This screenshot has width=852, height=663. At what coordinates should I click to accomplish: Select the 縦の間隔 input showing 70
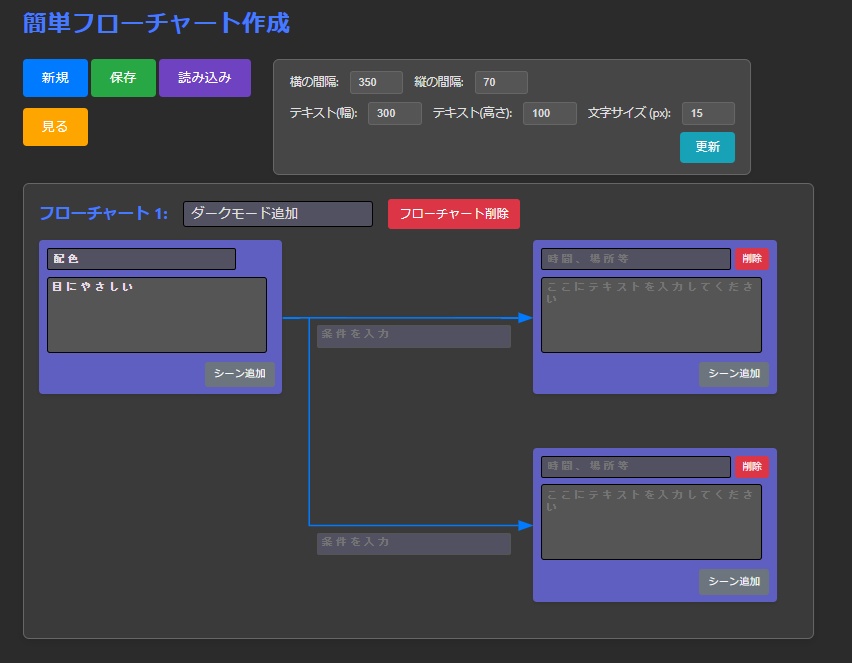[x=500, y=82]
